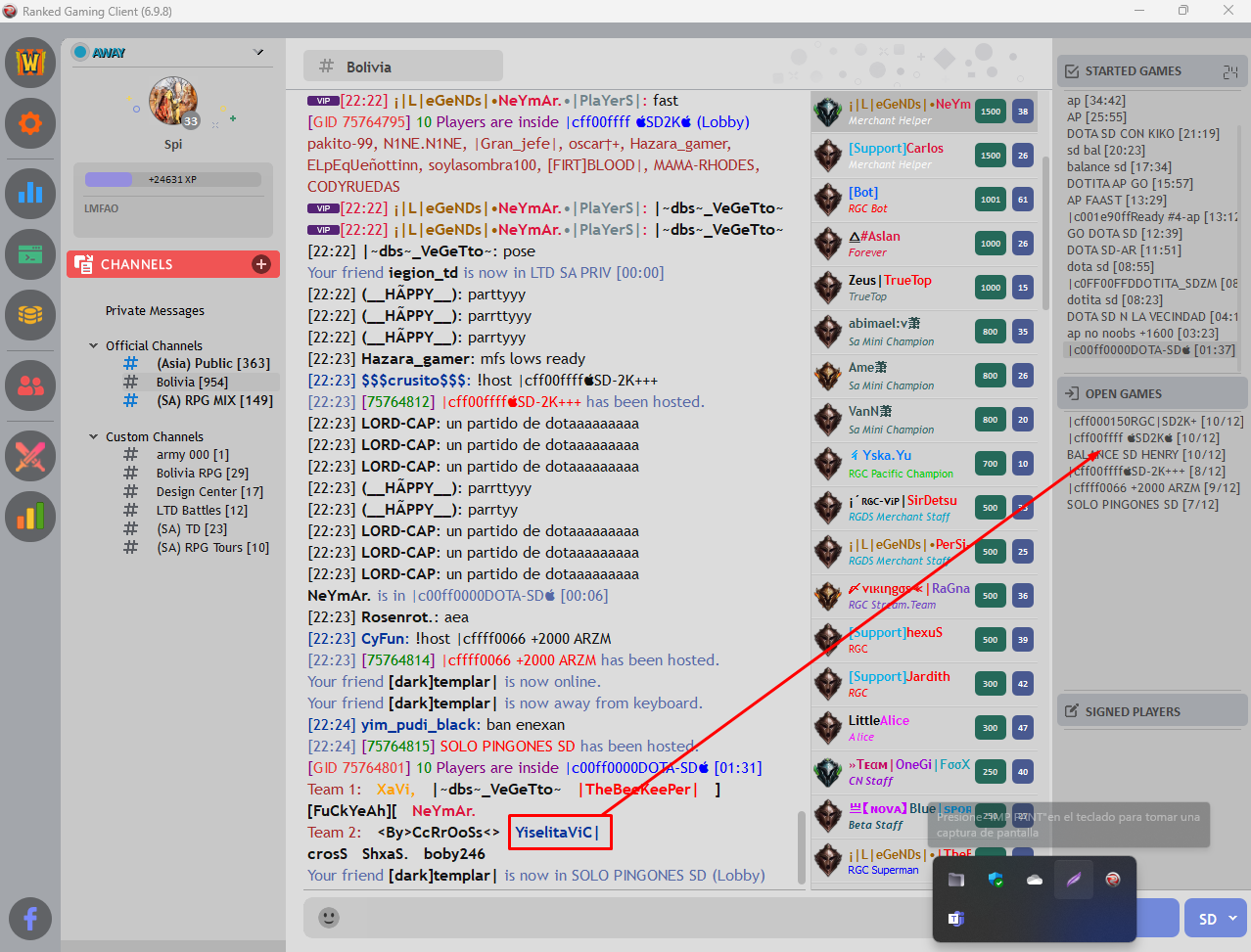Click the blue AWAY status indicator dot
The height and width of the screenshot is (952, 1251).
[80, 52]
